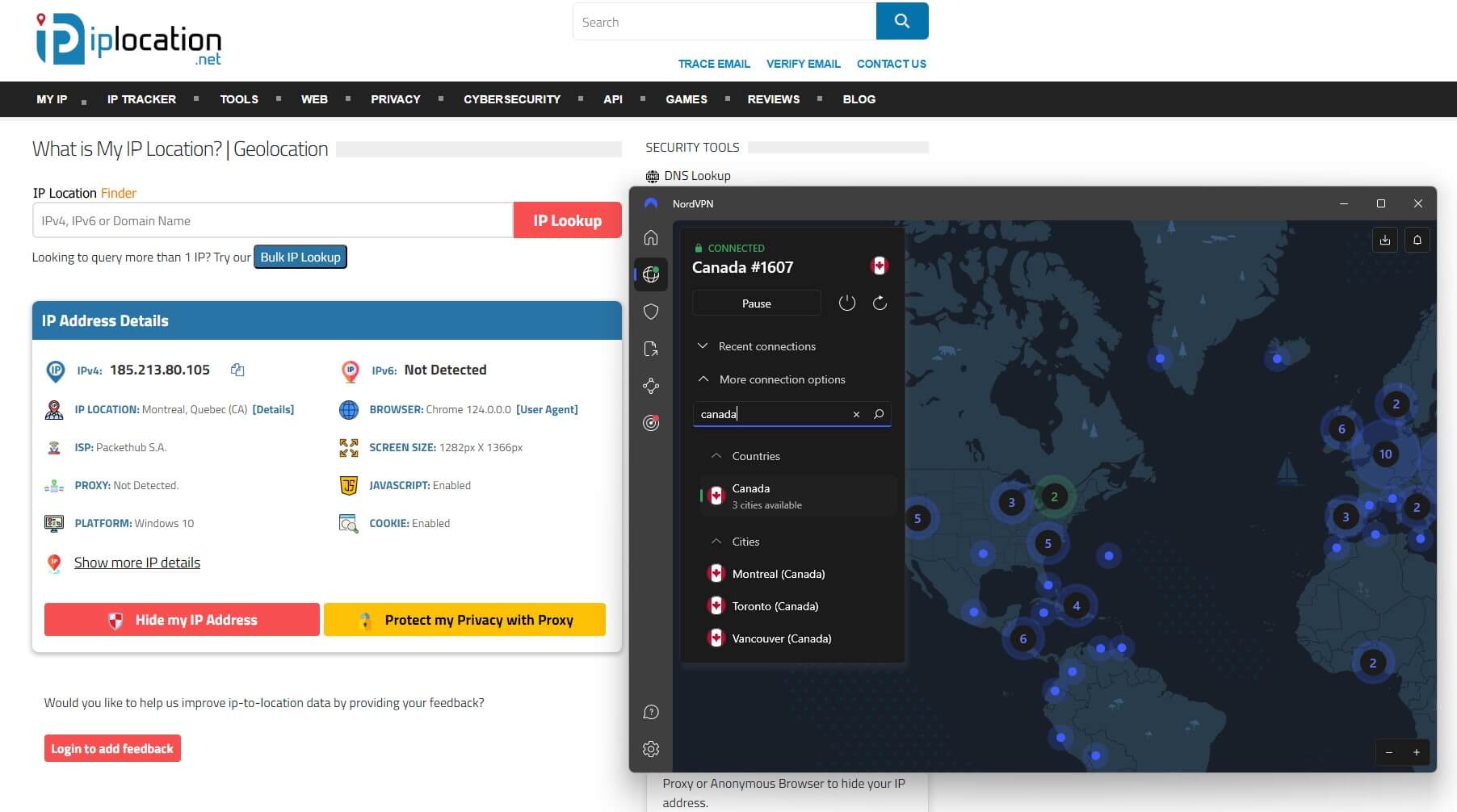Open the target-shaped Dark Web Monitor icon
The height and width of the screenshot is (812, 1457).
pyautogui.click(x=651, y=423)
